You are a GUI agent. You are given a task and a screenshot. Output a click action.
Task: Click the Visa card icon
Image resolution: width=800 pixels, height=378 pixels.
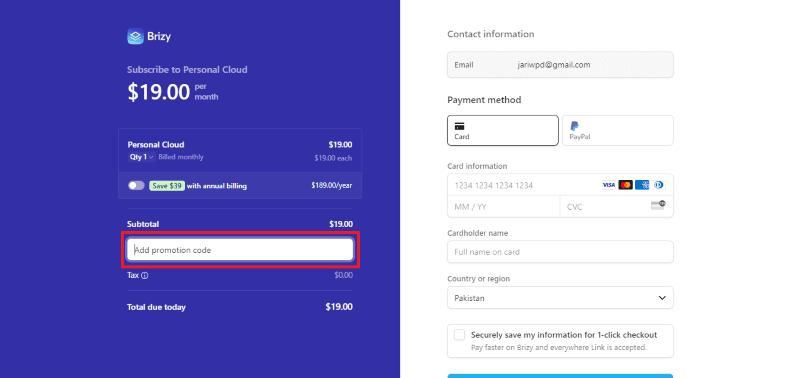coord(609,185)
